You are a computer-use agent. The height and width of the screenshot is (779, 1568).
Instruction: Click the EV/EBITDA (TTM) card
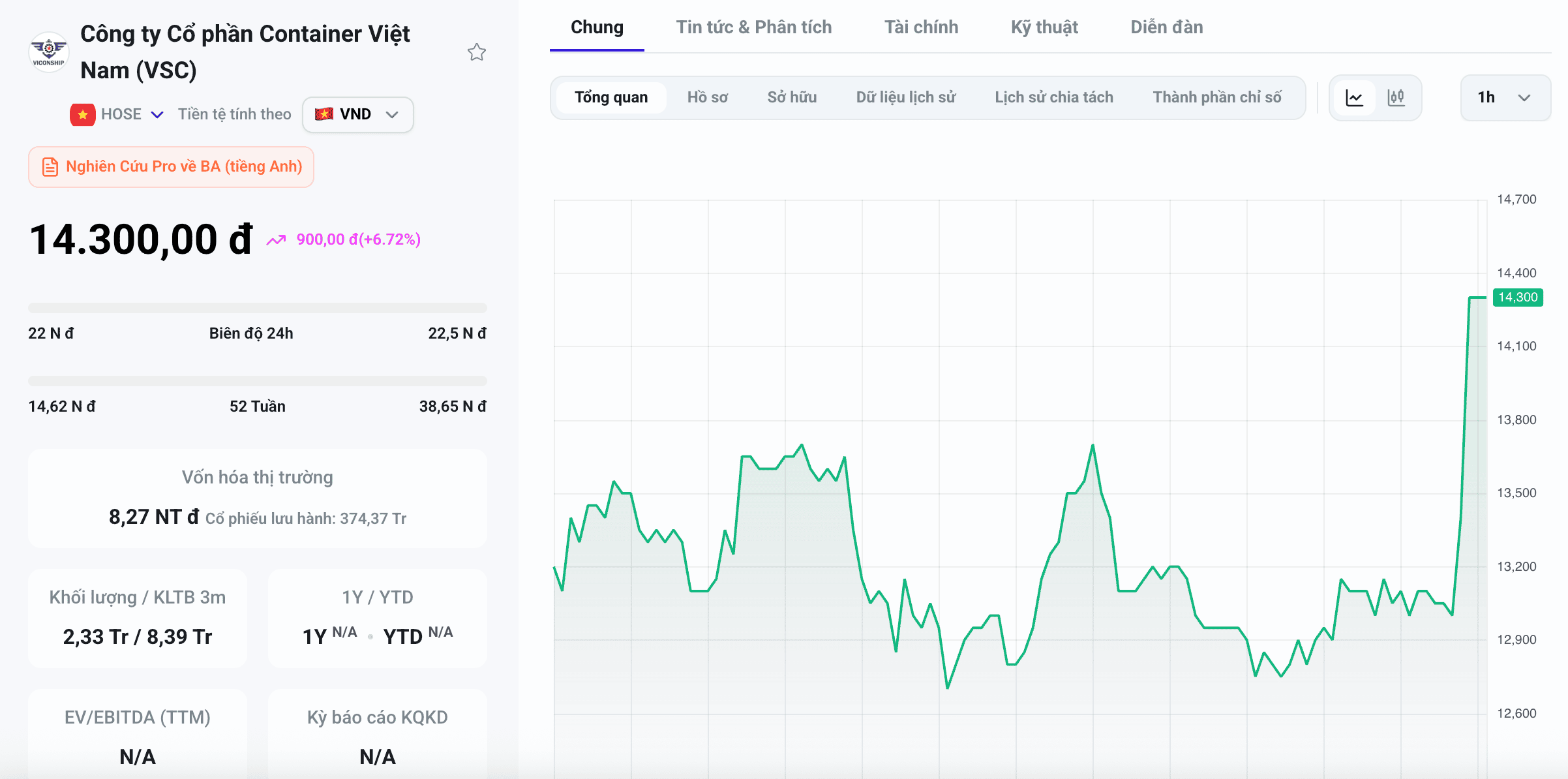point(138,734)
